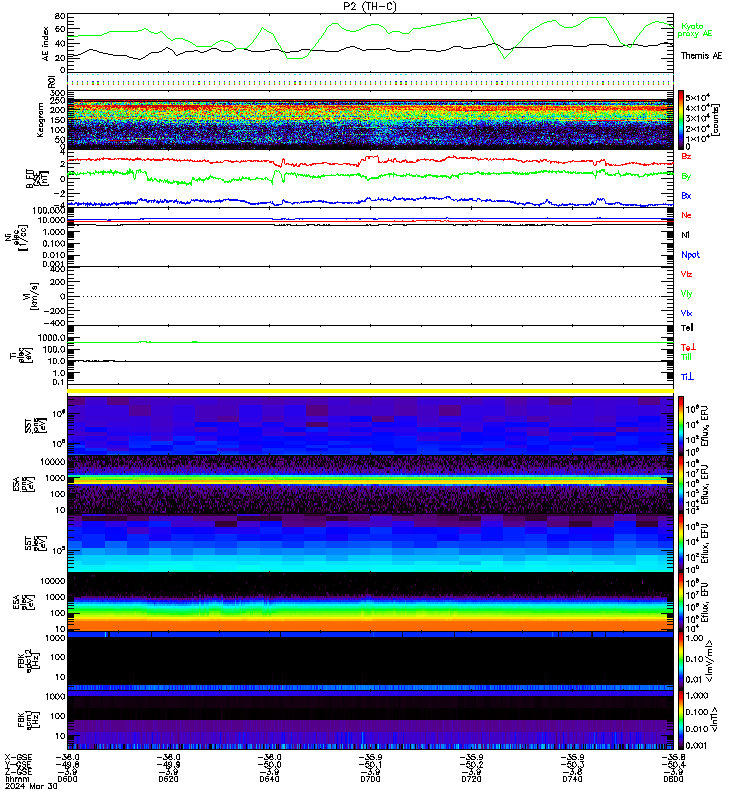Select the blue Npot legend label
The height and width of the screenshot is (800, 750).
click(690, 255)
